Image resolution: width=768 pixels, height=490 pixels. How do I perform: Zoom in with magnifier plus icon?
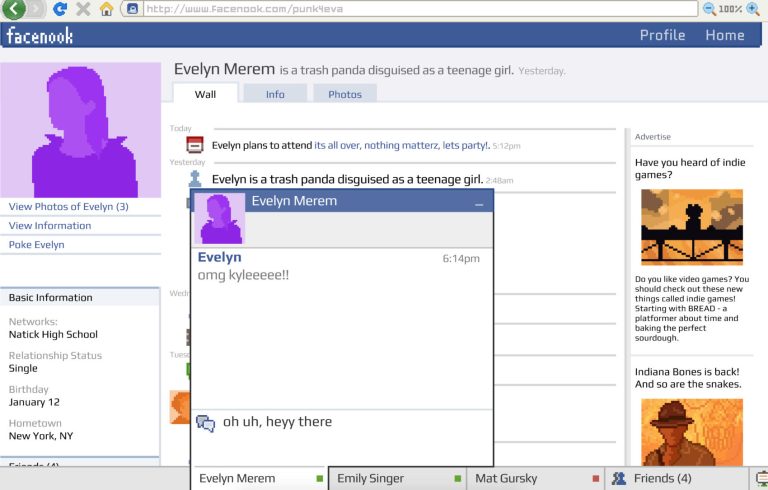coord(753,9)
